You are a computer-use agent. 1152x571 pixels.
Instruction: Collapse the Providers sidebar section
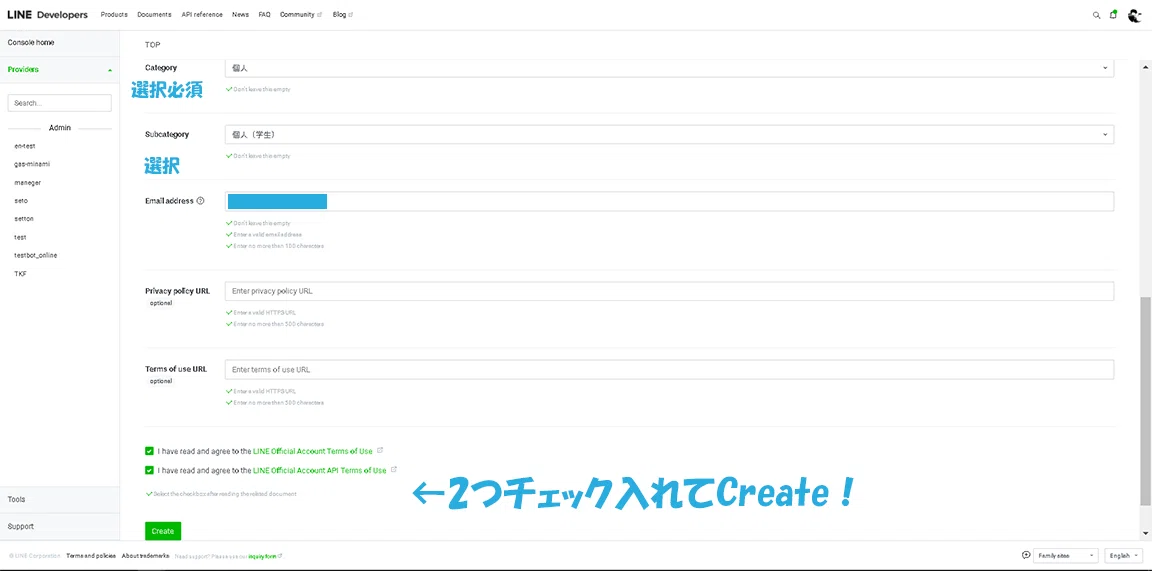[x=60, y=70]
